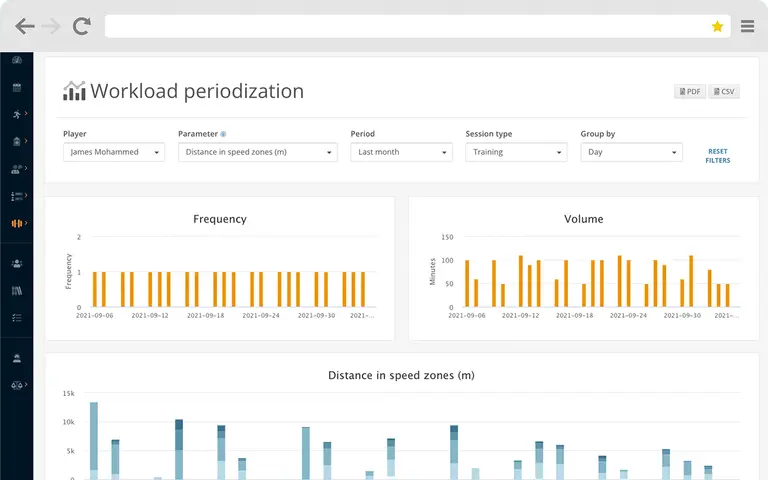Screen dimensions: 768x480
Task: Open the browser hamburger menu
Action: [747, 26]
